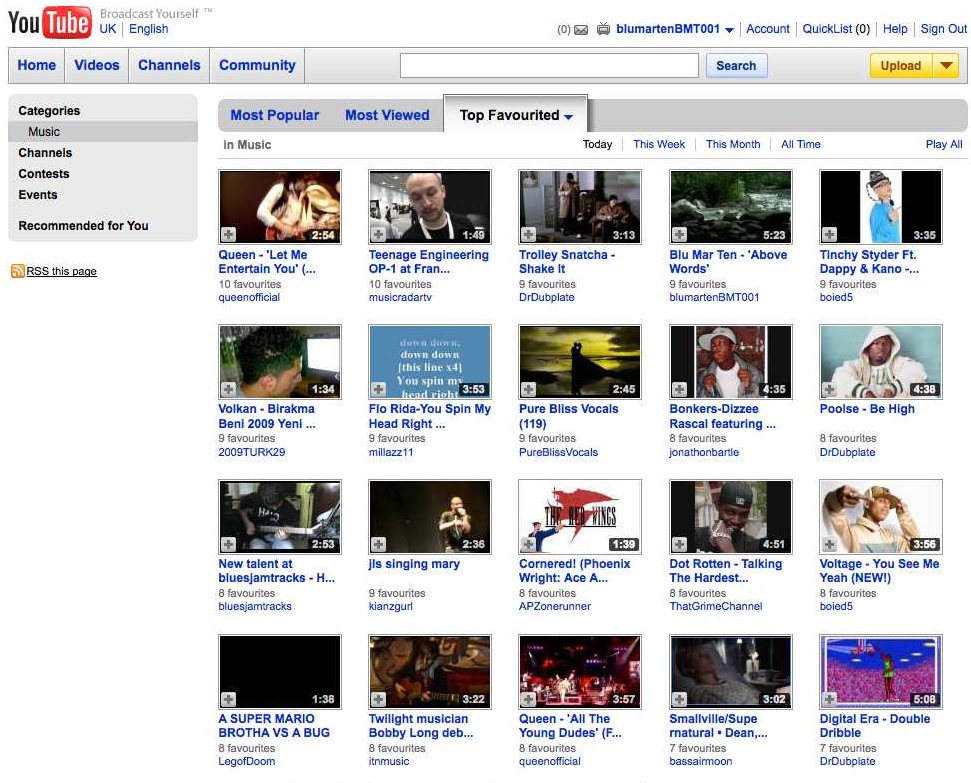The width and height of the screenshot is (971, 783).
Task: Add Teenage Engineering OP-1 video to QuickList
Action: coord(378,234)
